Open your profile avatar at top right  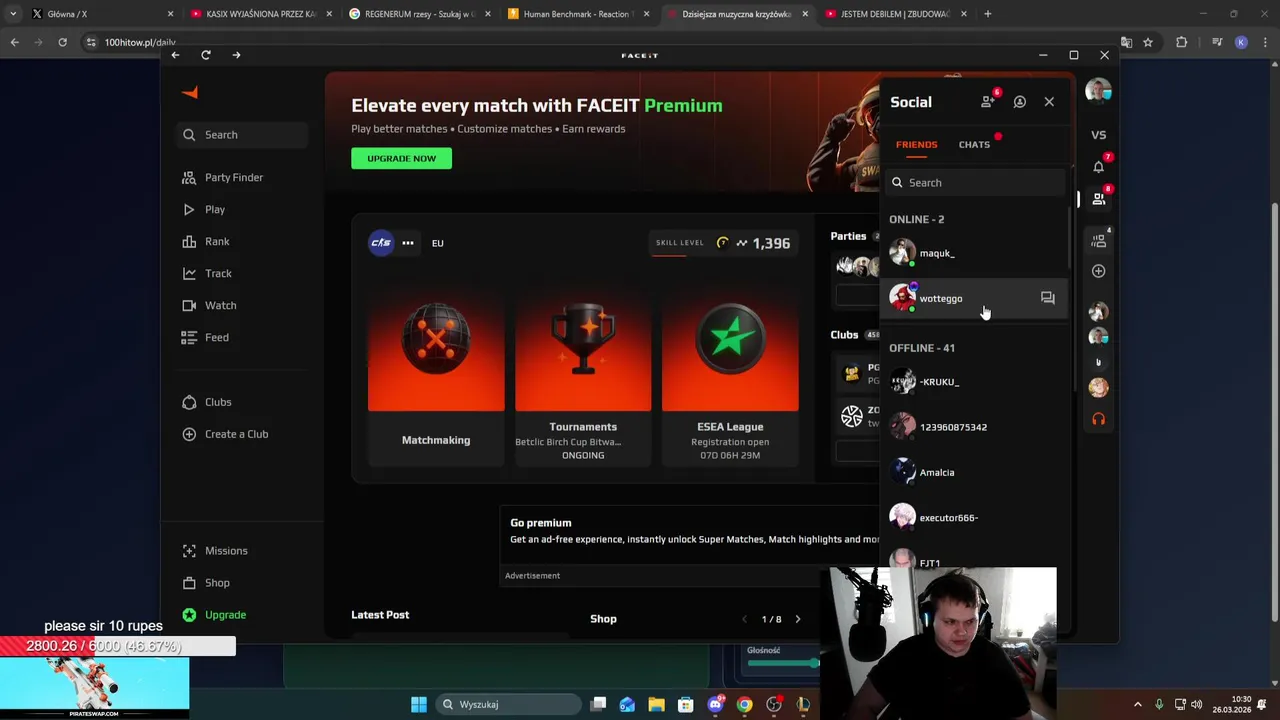[1098, 91]
